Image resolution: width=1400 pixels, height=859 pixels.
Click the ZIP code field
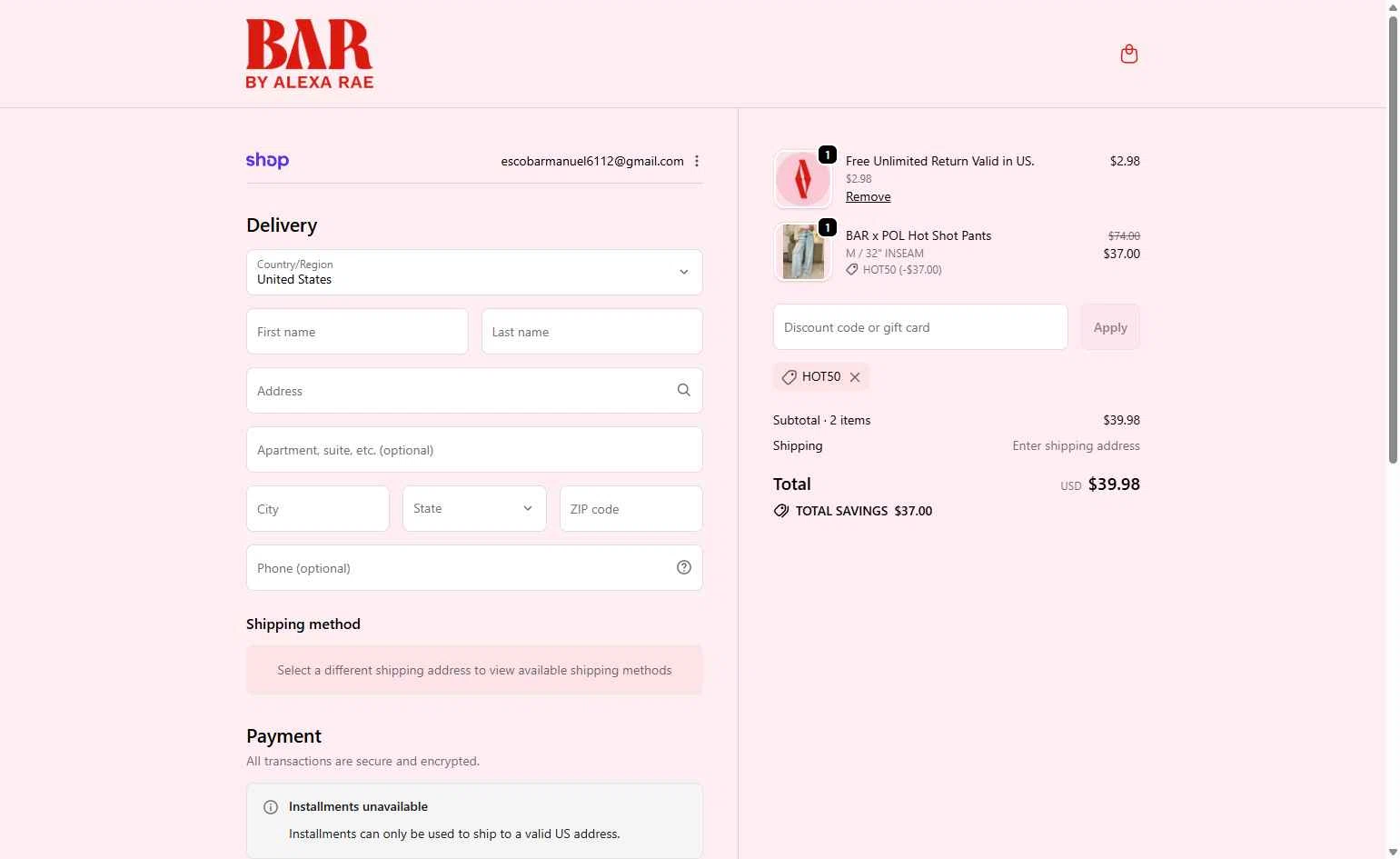[631, 508]
